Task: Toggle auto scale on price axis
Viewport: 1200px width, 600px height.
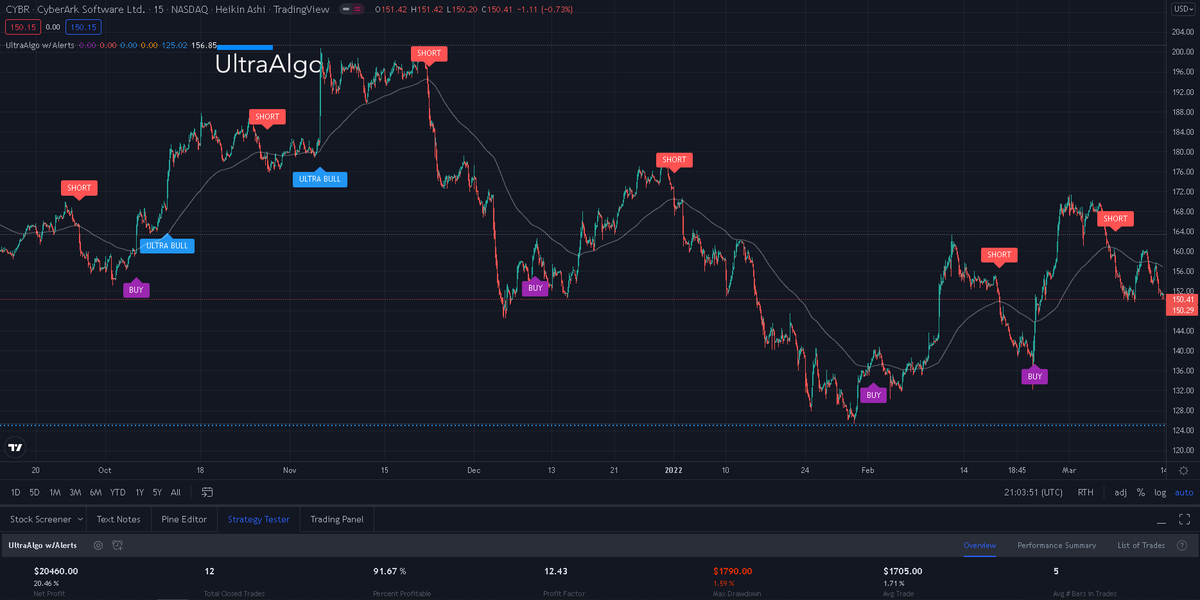Action: [1183, 492]
